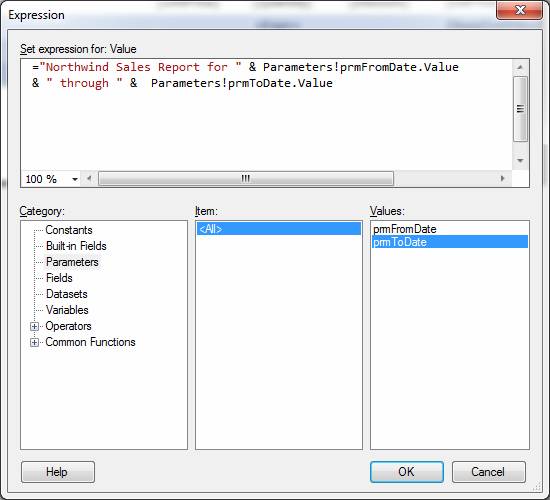This screenshot has height=500, width=550.
Task: Cancel the Expression dialog
Action: pos(489,472)
